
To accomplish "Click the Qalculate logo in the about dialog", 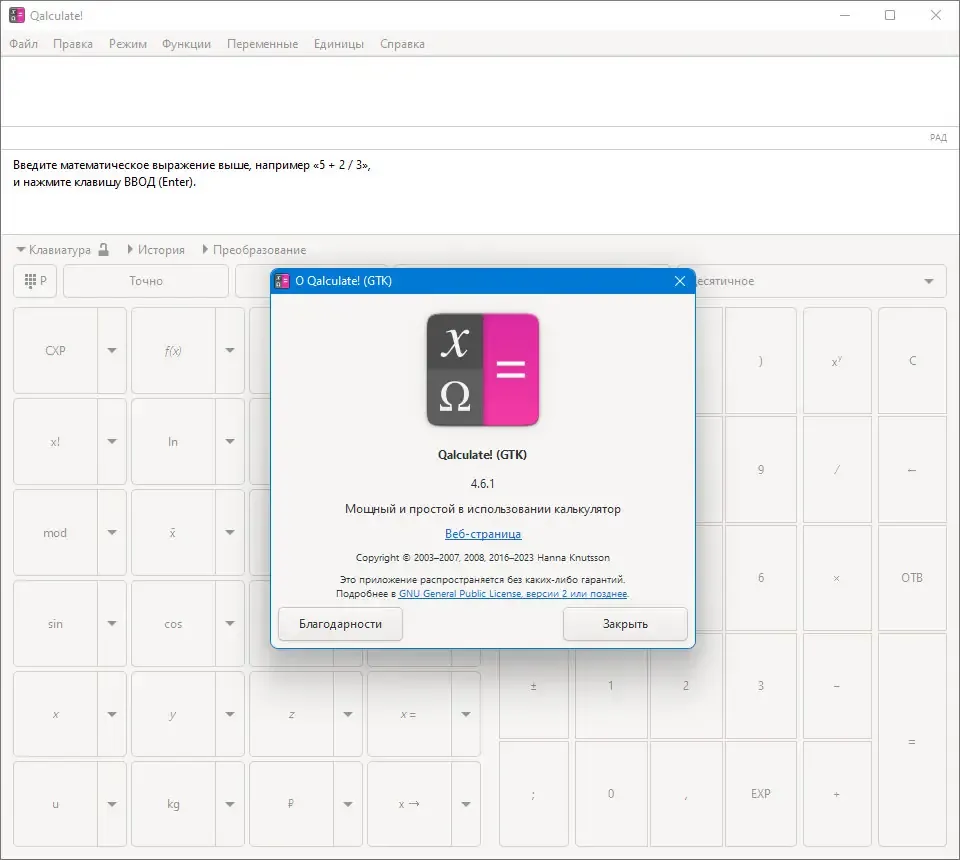I will point(482,370).
